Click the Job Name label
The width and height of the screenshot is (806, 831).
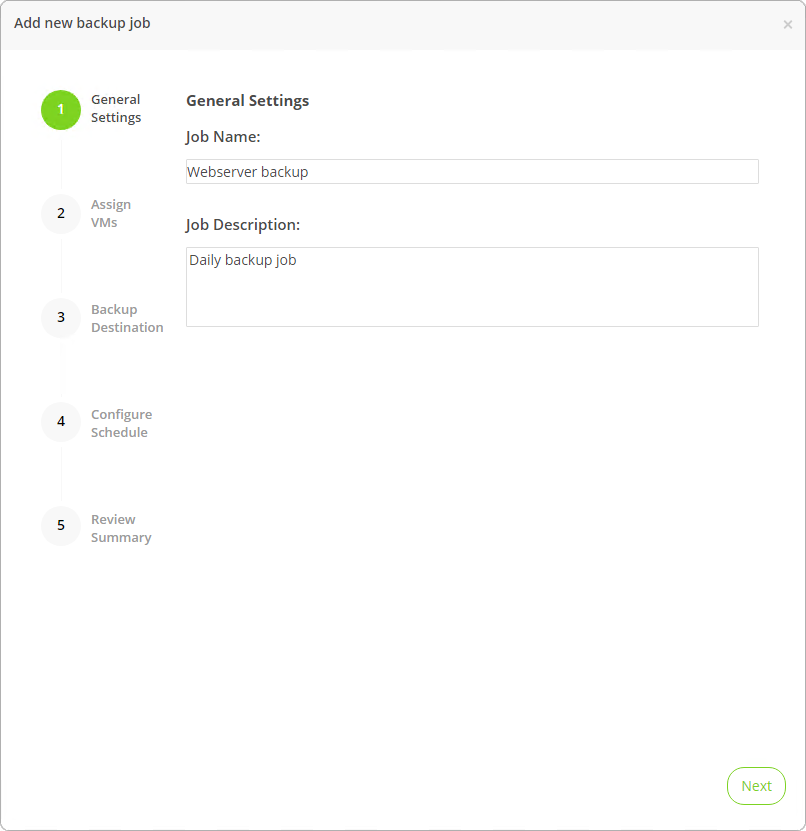point(223,137)
